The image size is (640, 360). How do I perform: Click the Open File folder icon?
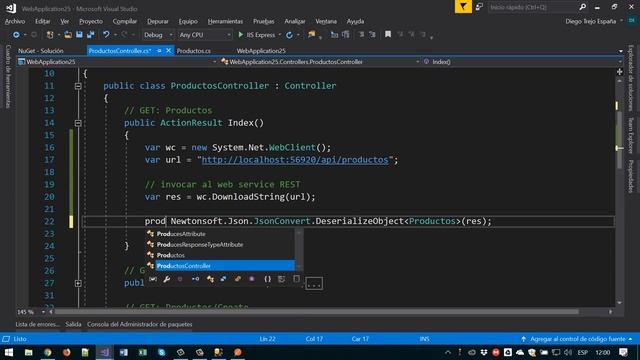[x=68, y=35]
